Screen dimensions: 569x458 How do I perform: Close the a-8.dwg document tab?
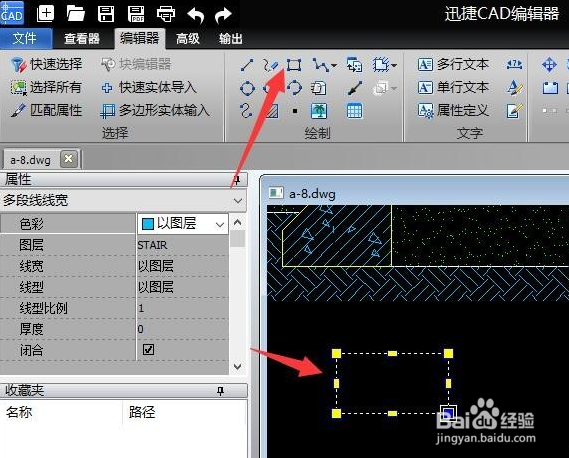pos(69,159)
